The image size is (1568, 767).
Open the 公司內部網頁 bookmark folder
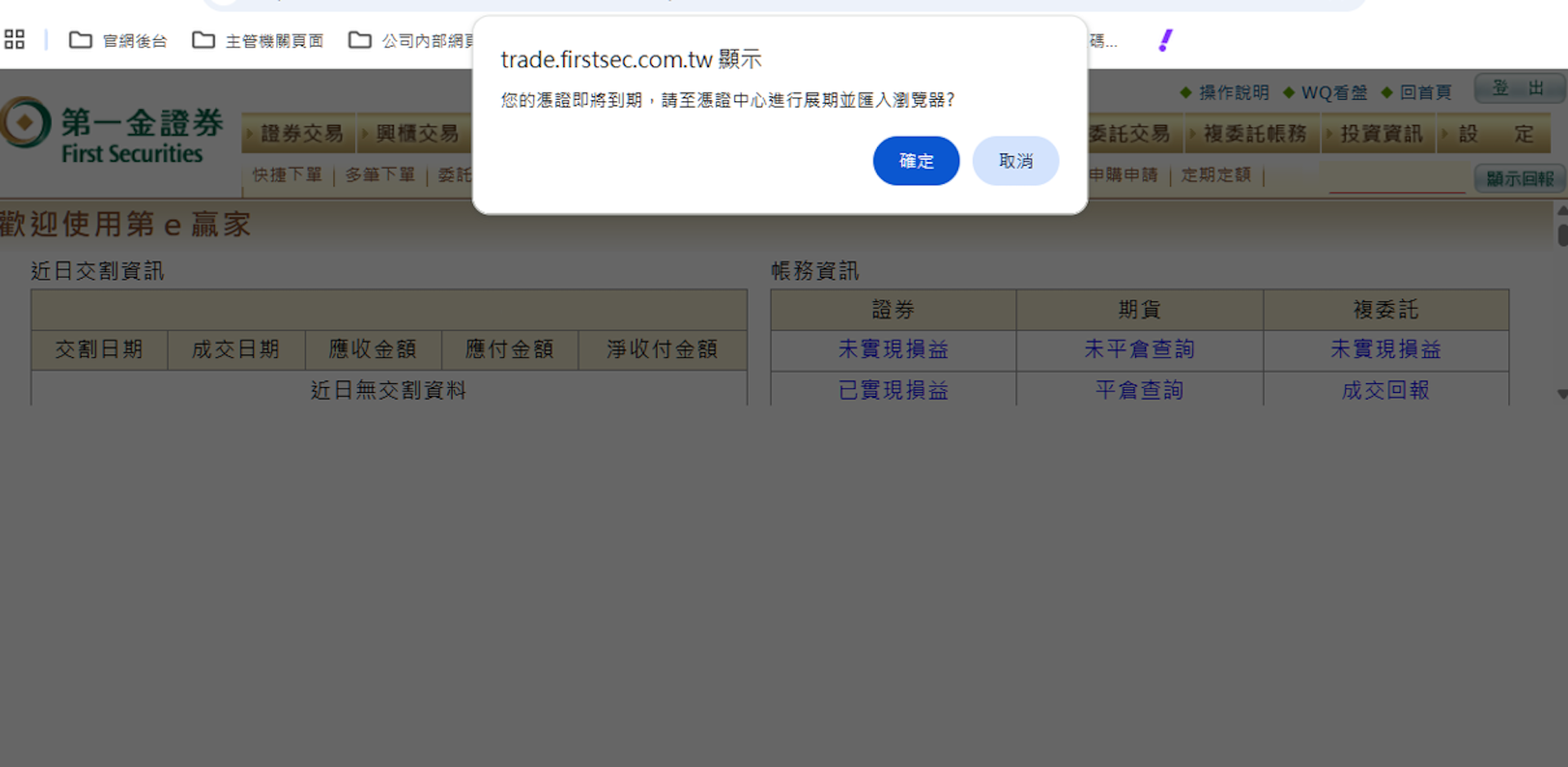[411, 40]
